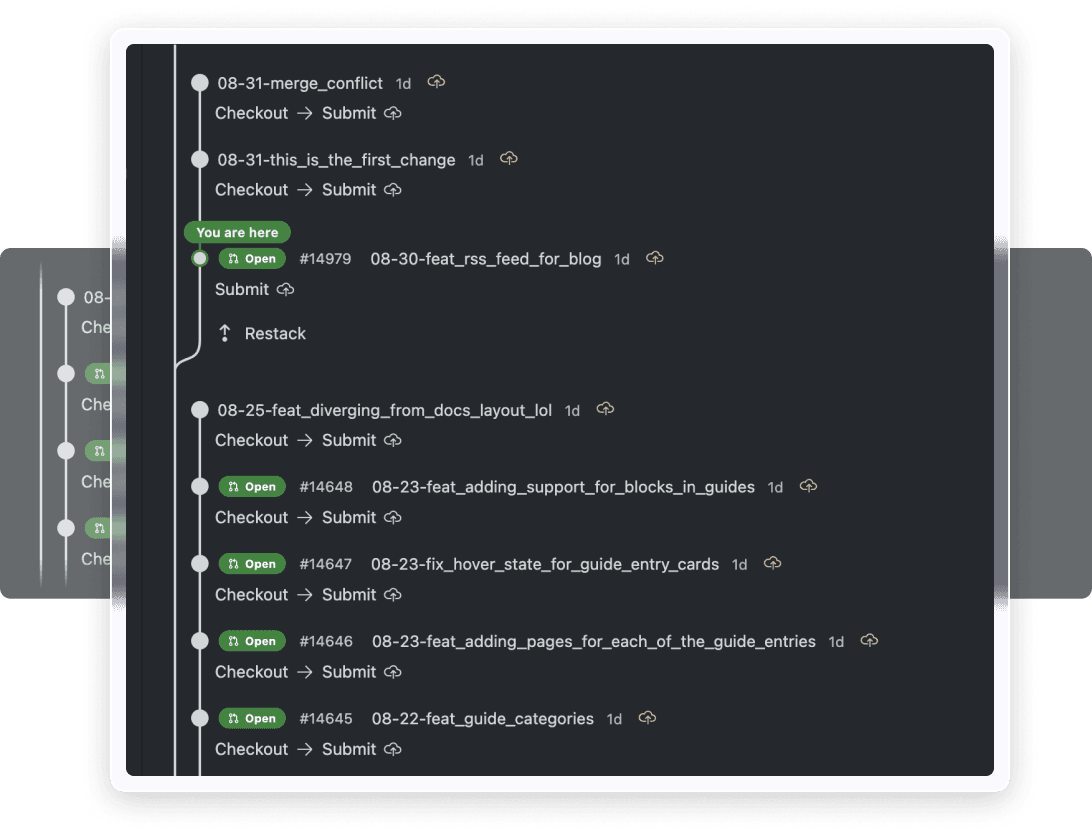Click the branch dot for 08-31-merge_conflict
The image size is (1092, 833).
tap(199, 83)
